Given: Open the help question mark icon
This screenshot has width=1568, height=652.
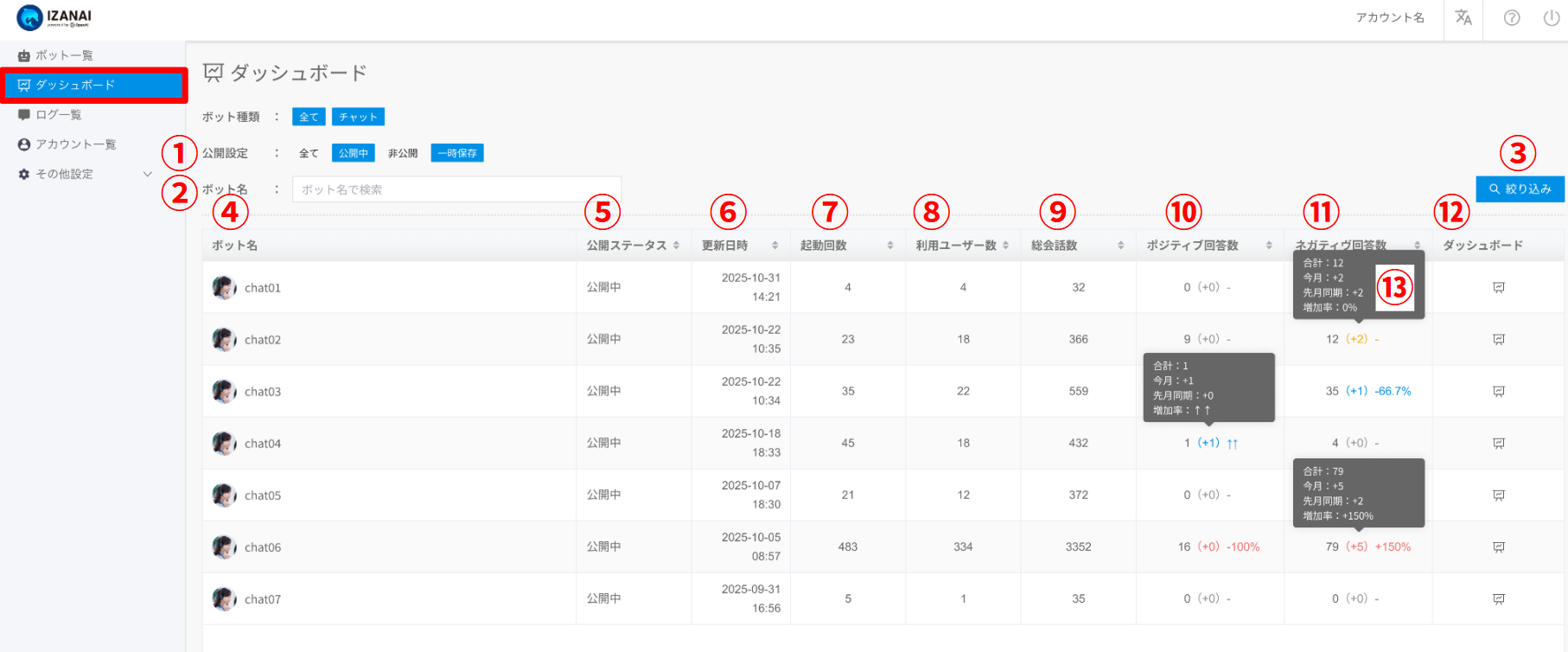Looking at the screenshot, I should coord(1512,18).
